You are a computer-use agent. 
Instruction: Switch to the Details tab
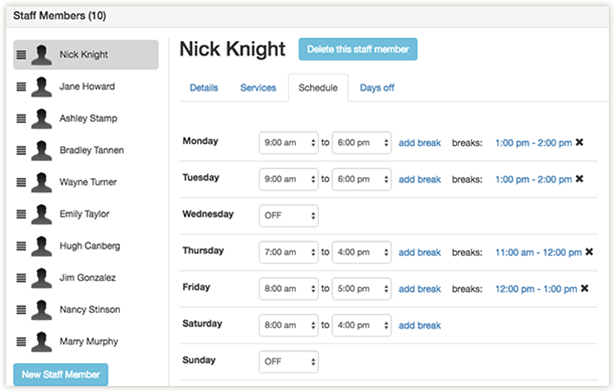click(204, 88)
